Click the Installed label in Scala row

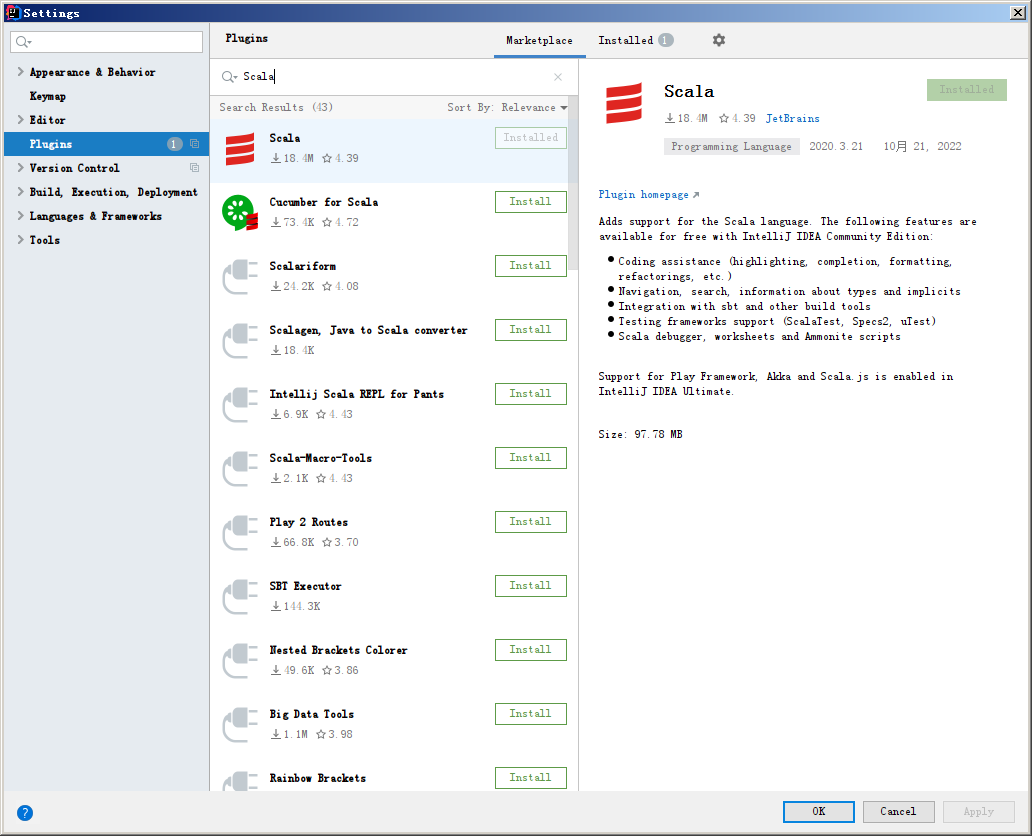pos(530,138)
